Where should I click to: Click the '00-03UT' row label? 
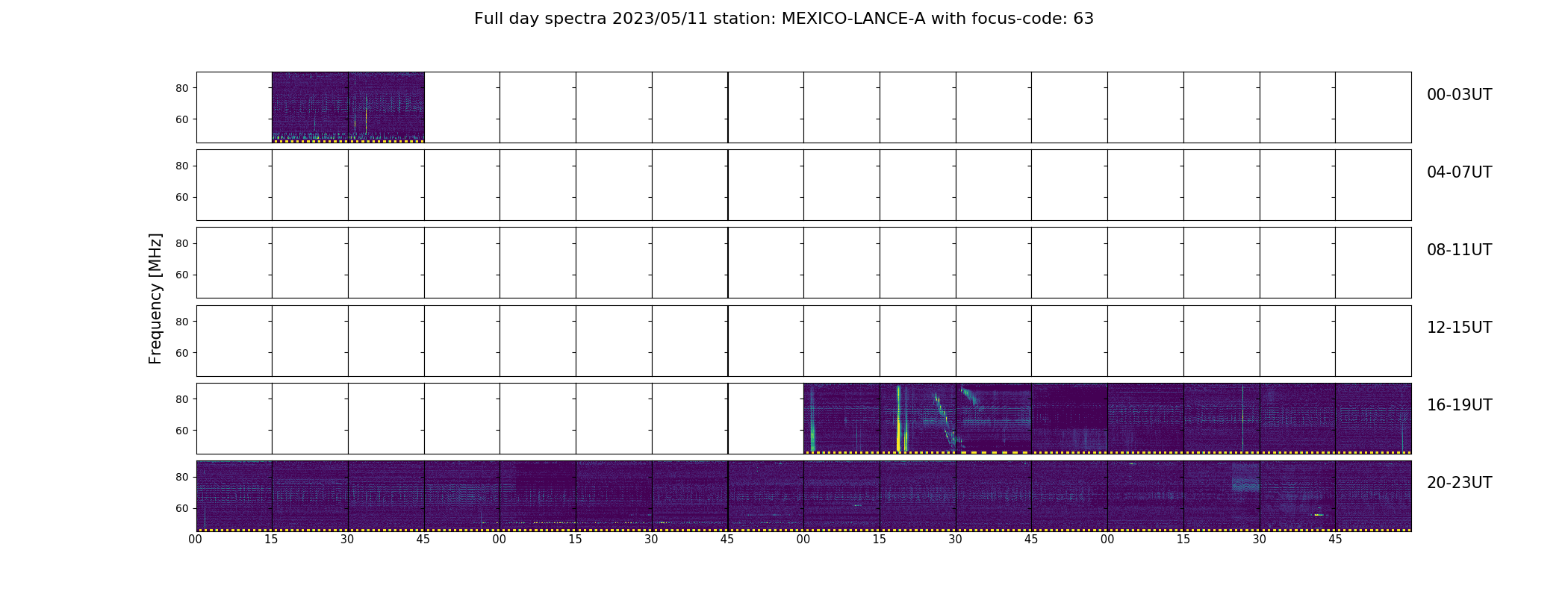coord(1459,95)
